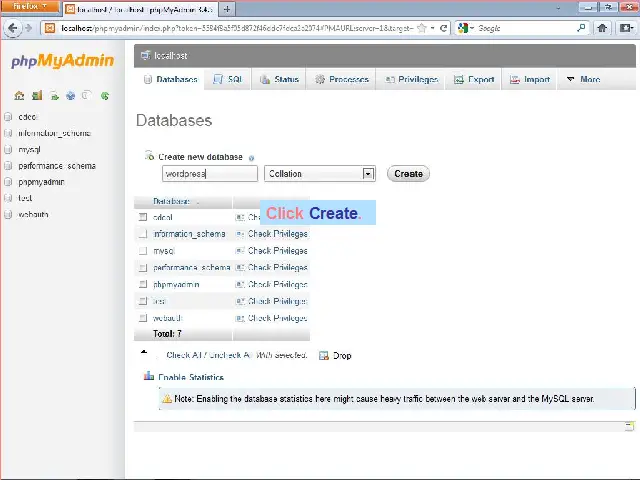Sort by the Database column header
Image resolution: width=640 pixels, height=480 pixels.
[171, 201]
